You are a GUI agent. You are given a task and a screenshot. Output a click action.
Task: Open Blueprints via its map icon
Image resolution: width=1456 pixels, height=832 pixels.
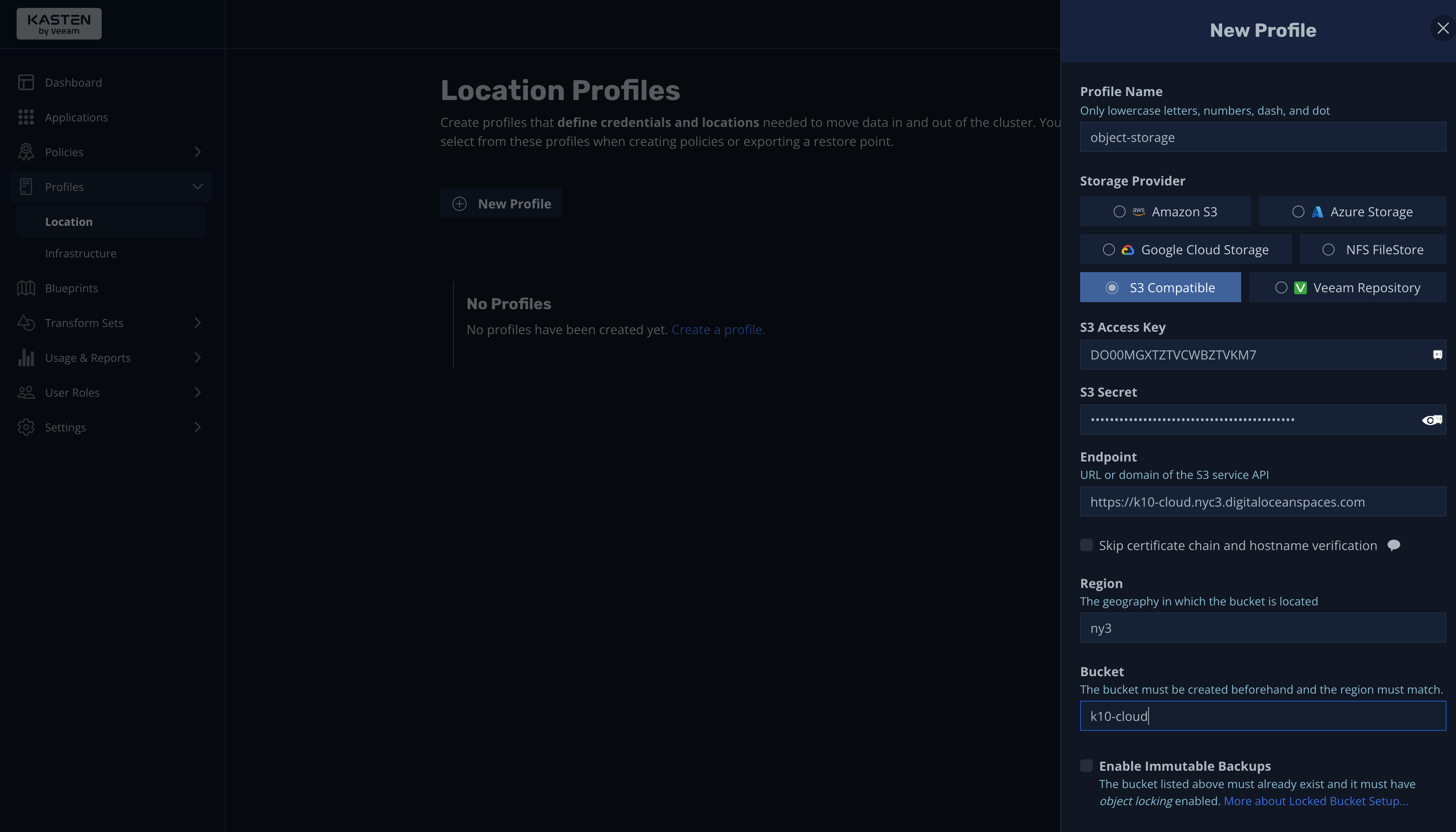pos(26,287)
